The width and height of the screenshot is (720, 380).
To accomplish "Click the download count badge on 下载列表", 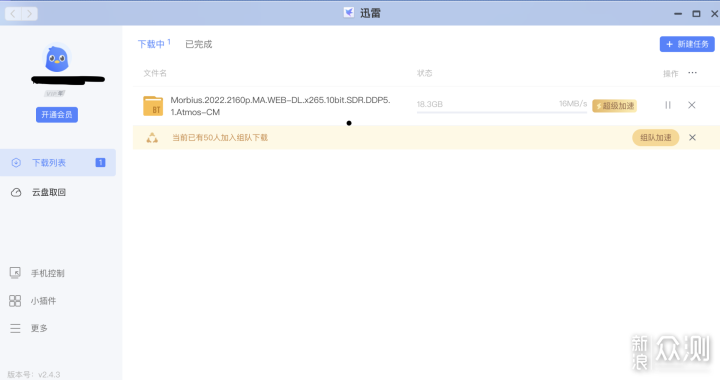I will point(100,162).
